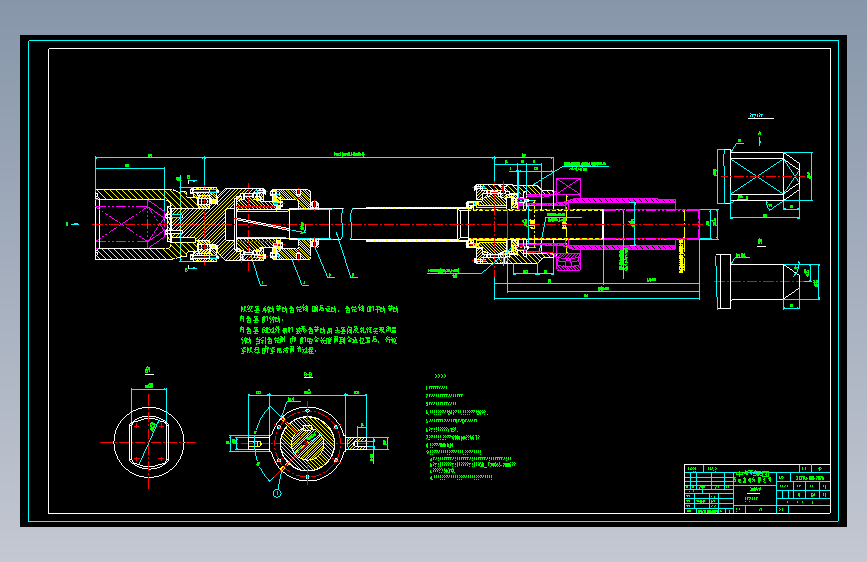867x562 pixels.
Task: Select the long magenta sleeve on the right shaft
Action: tap(622, 223)
